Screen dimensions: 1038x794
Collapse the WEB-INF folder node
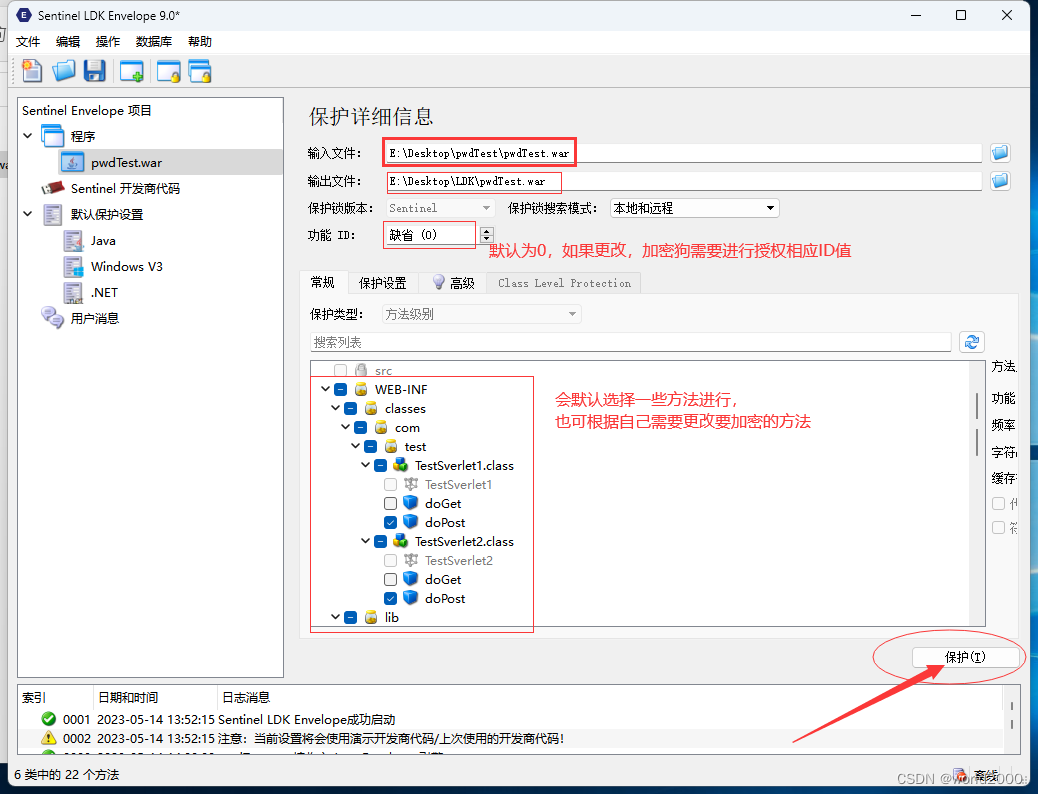(325, 389)
